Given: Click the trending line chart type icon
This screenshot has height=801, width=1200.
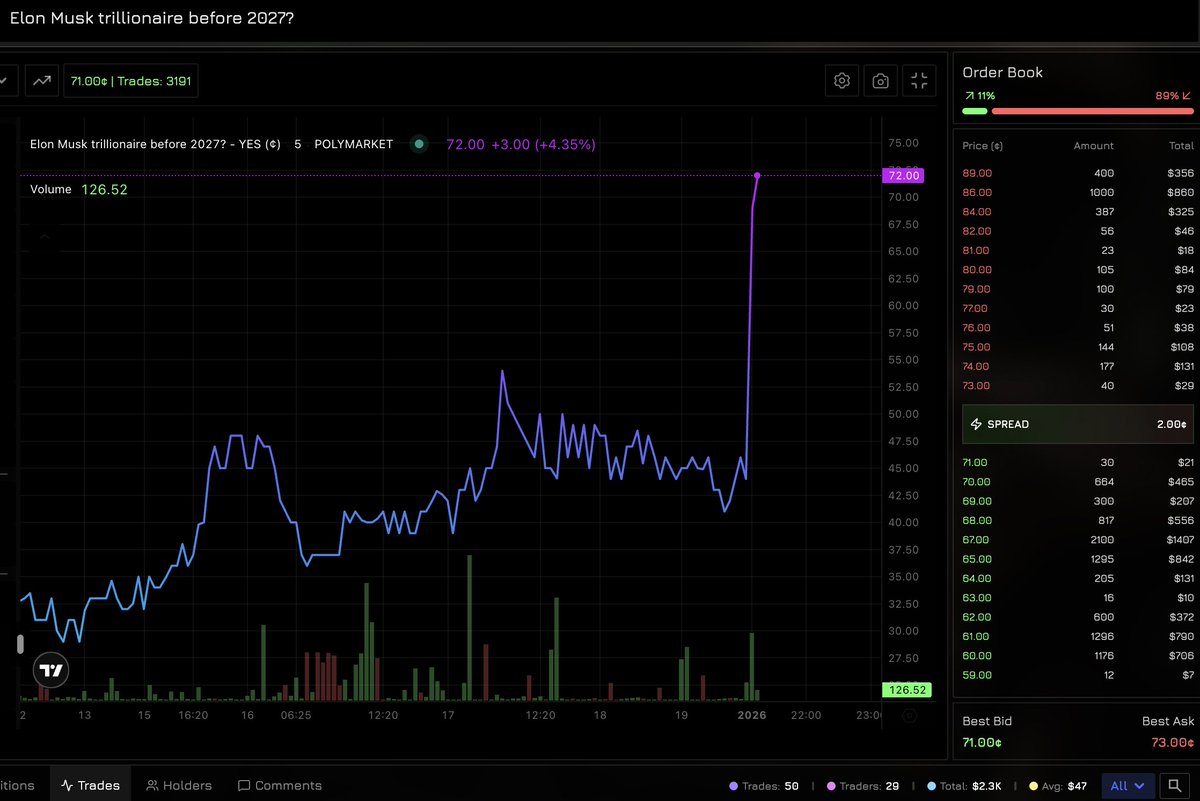Looking at the screenshot, I should tap(42, 81).
